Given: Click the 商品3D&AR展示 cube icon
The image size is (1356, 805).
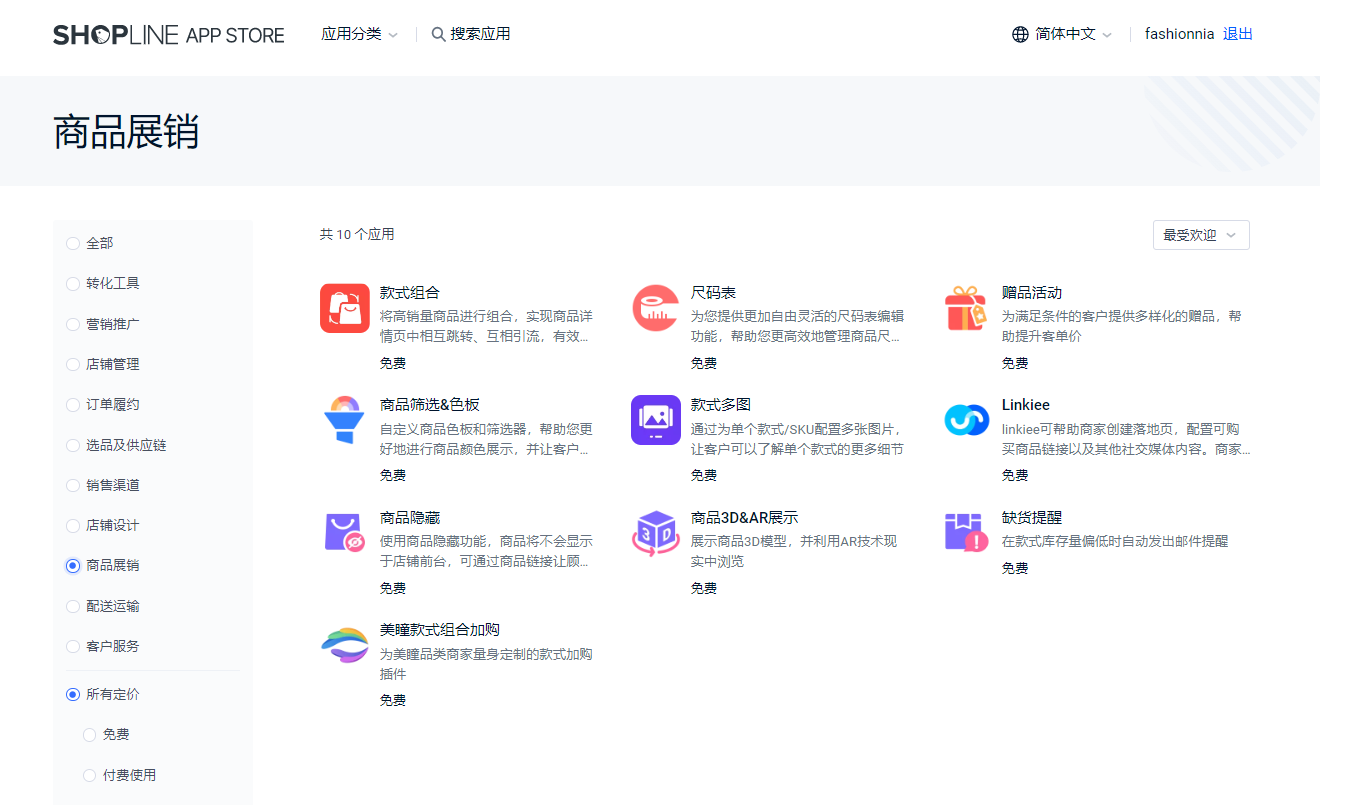Looking at the screenshot, I should pyautogui.click(x=656, y=532).
